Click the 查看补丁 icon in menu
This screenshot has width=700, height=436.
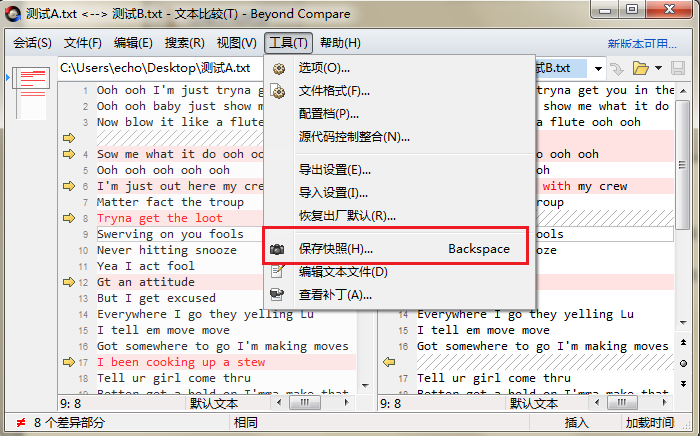coord(279,295)
